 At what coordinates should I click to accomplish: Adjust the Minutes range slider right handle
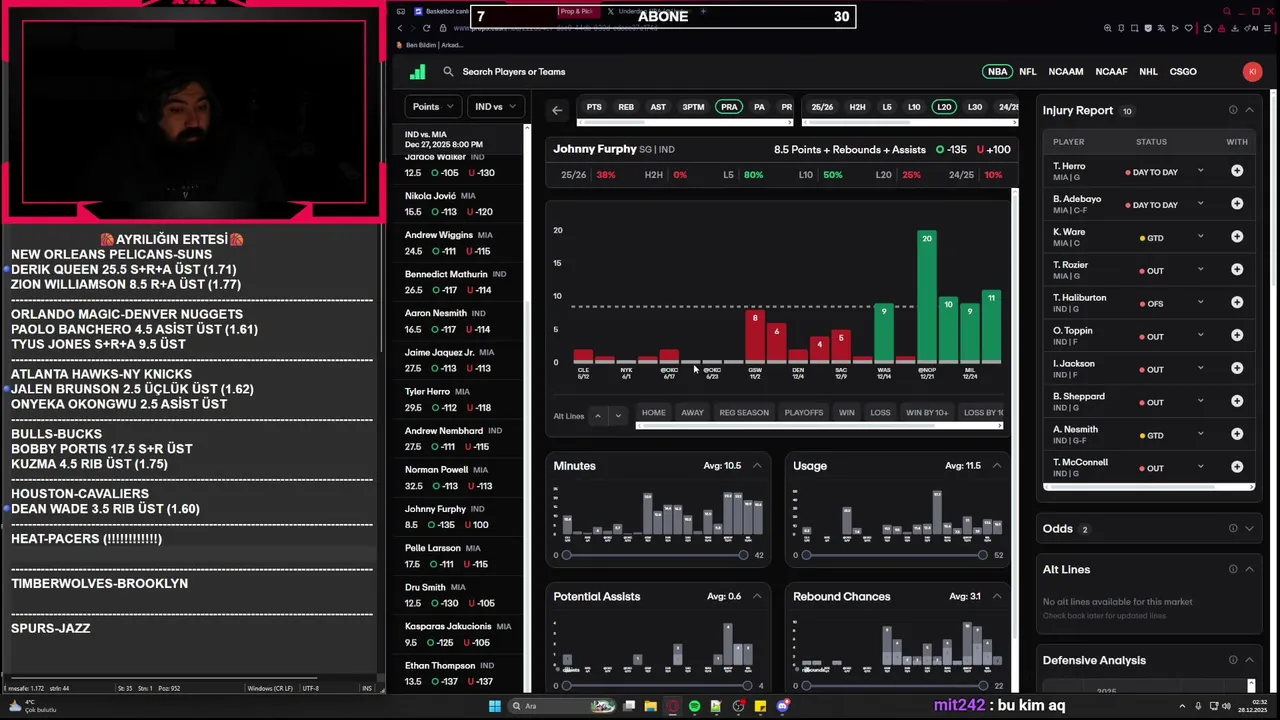(743, 555)
